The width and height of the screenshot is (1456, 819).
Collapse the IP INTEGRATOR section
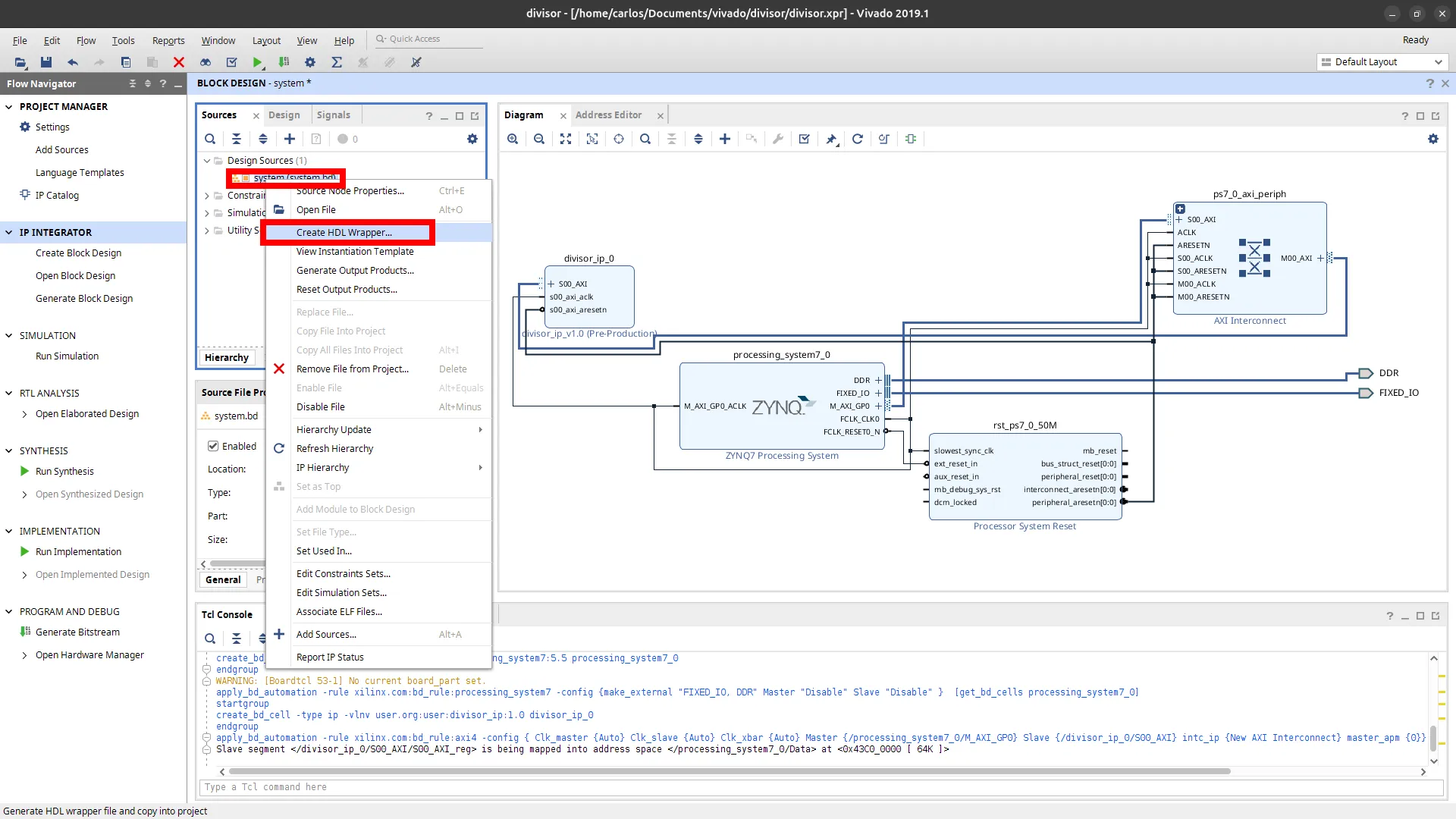point(9,233)
